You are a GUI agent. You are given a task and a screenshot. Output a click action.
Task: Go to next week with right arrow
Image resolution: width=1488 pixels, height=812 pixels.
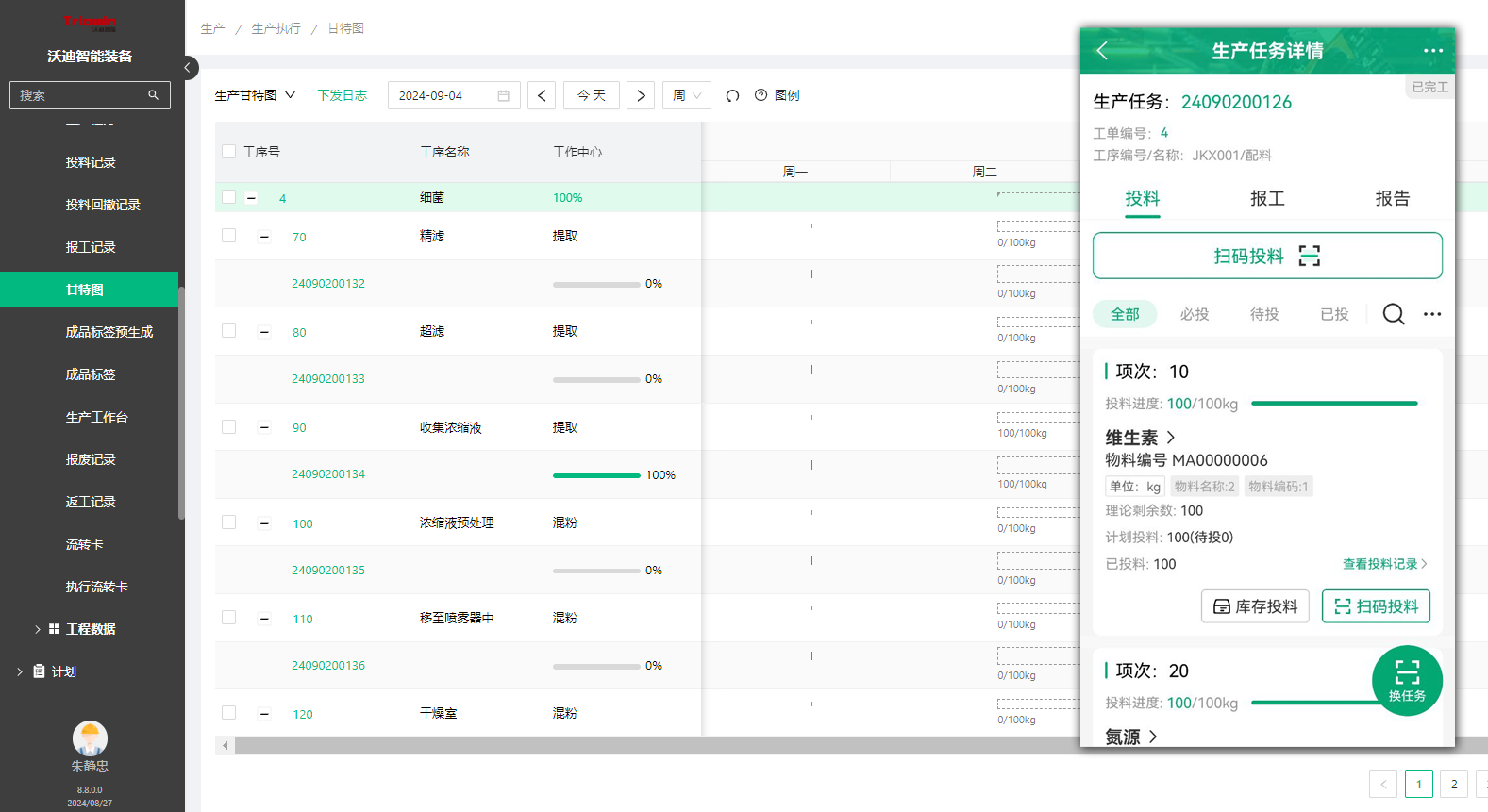click(x=641, y=96)
